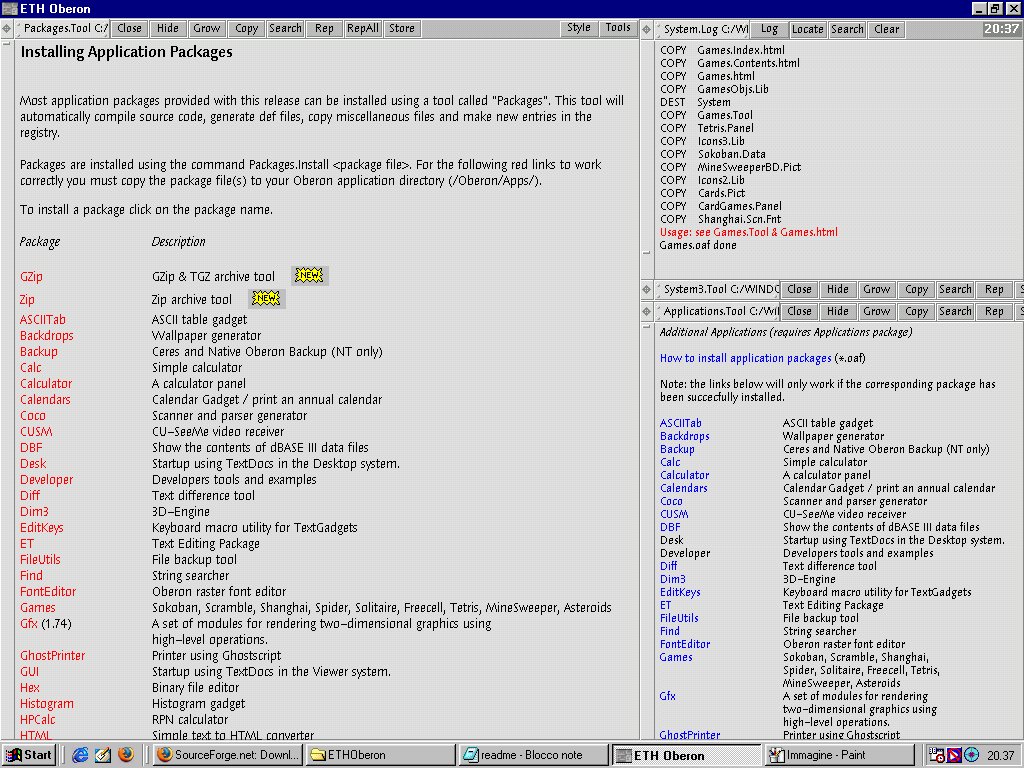Image resolution: width=1024 pixels, height=768 pixels.
Task: Clear the System.Log output
Action: point(887,29)
